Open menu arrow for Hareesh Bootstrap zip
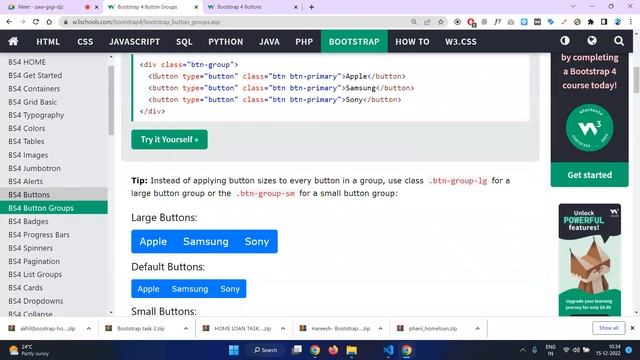 coord(380,329)
